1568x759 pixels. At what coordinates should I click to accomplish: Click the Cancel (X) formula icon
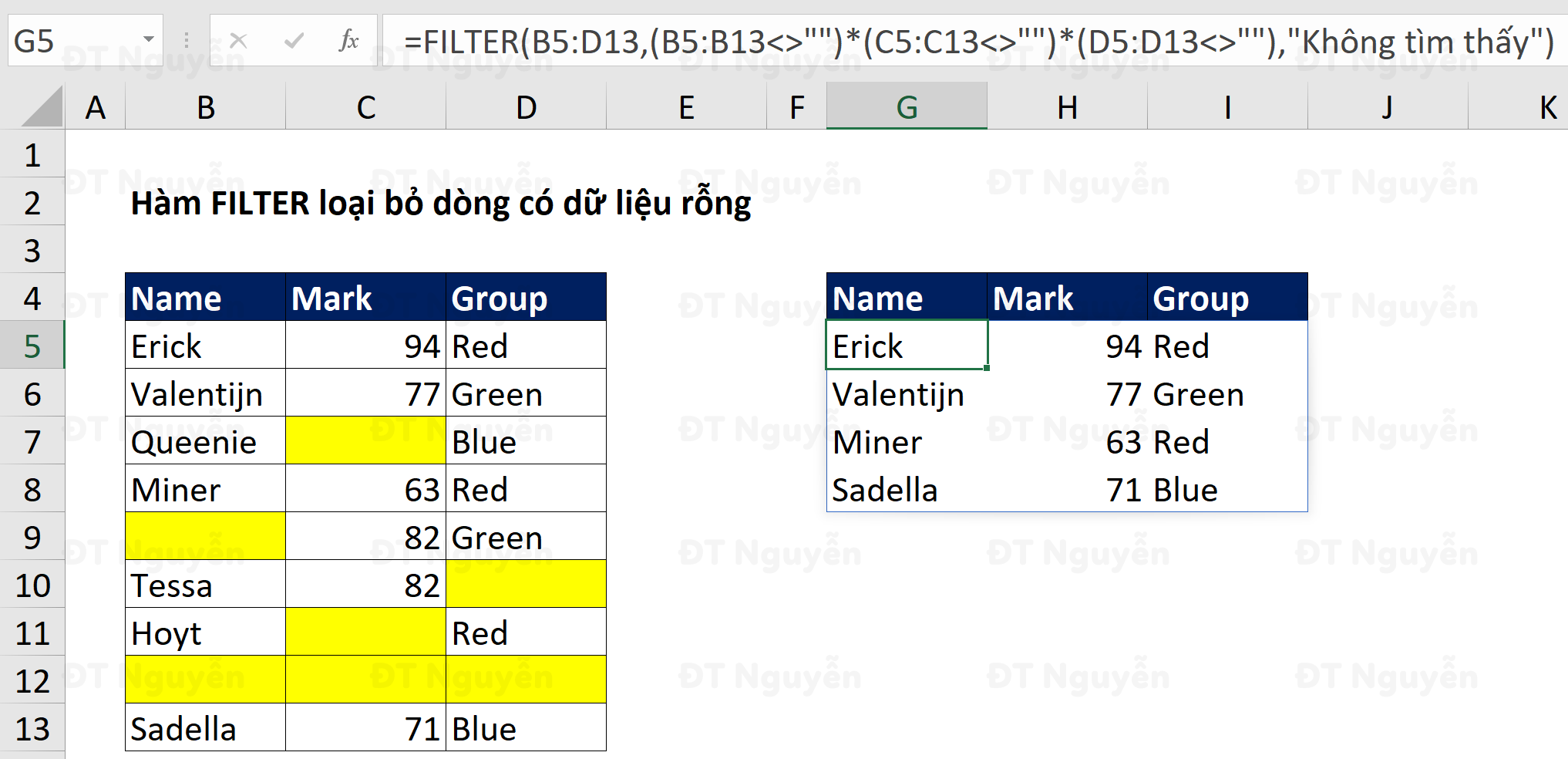tap(238, 40)
